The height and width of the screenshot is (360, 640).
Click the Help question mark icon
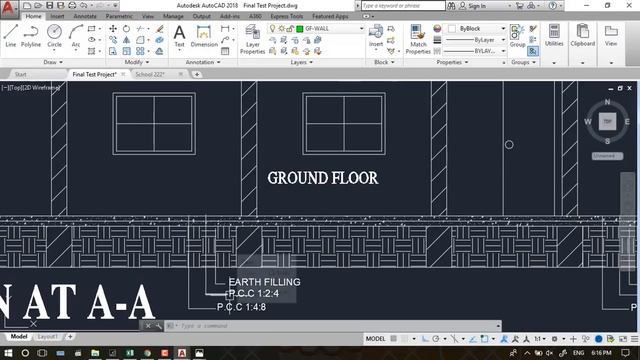pyautogui.click(x=553, y=6)
